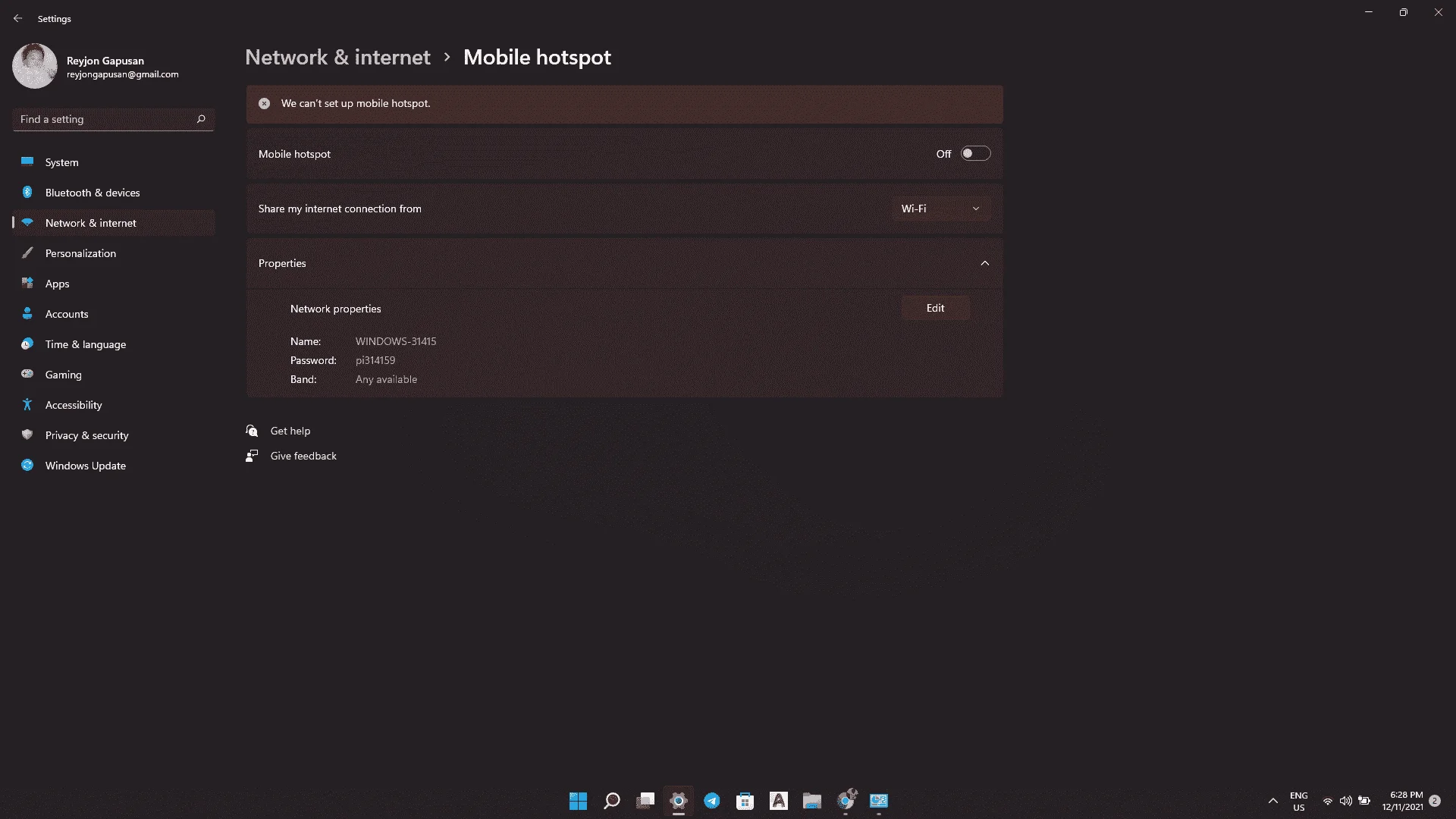Click the user profile picture
Screen dimensions: 1456x819
35,66
